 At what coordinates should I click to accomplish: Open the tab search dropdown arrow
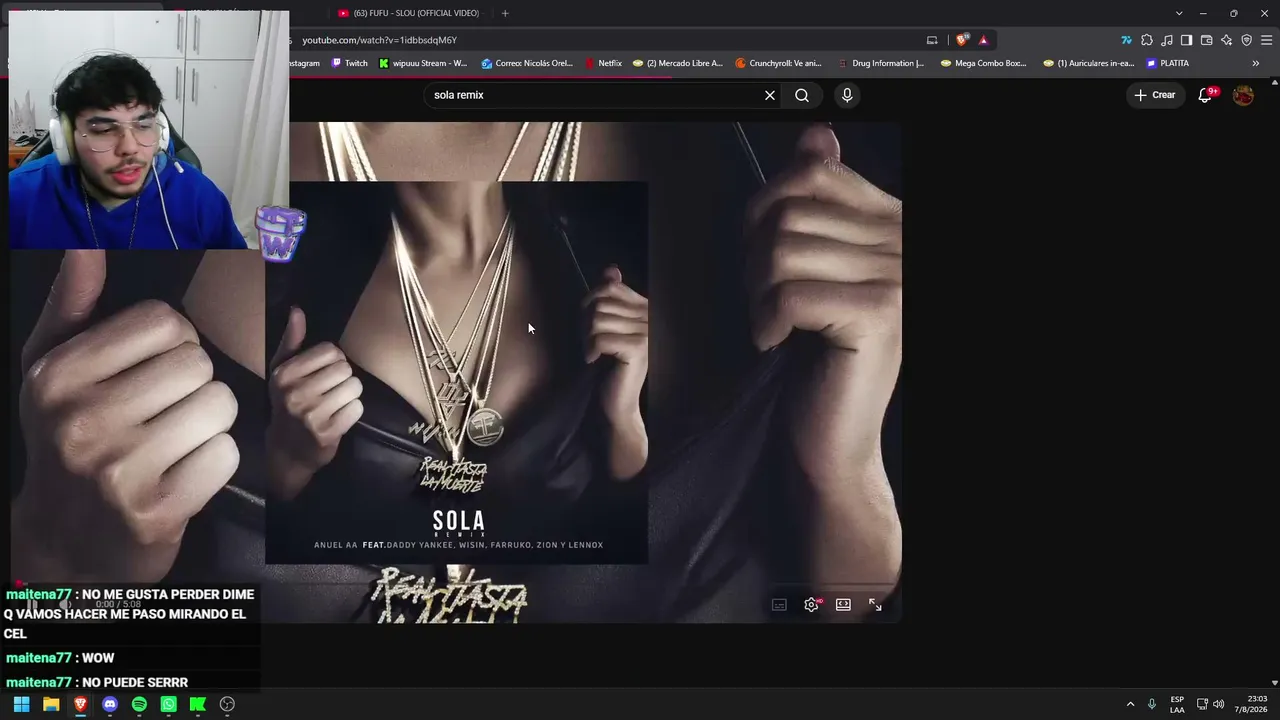click(x=1179, y=13)
